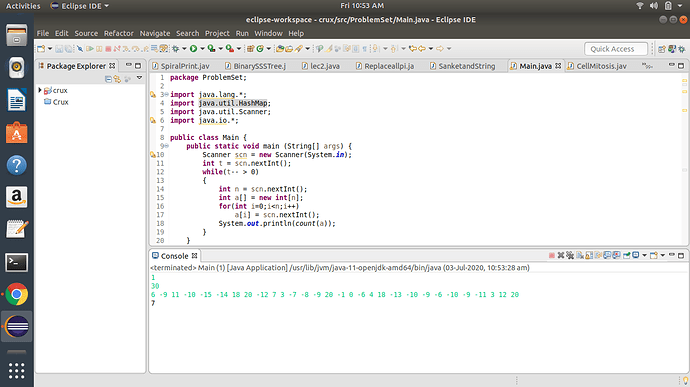690x387 pixels.
Task: Open Terminal from the Ubuntu dock
Action: pos(17,262)
